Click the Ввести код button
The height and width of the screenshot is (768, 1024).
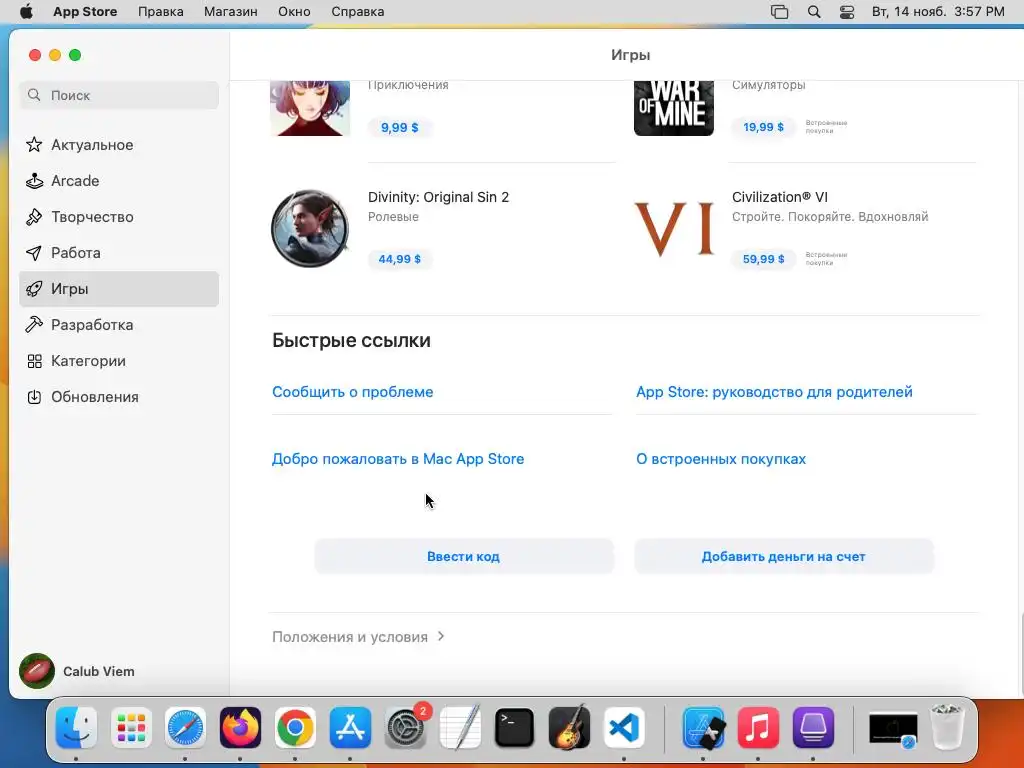tap(464, 556)
